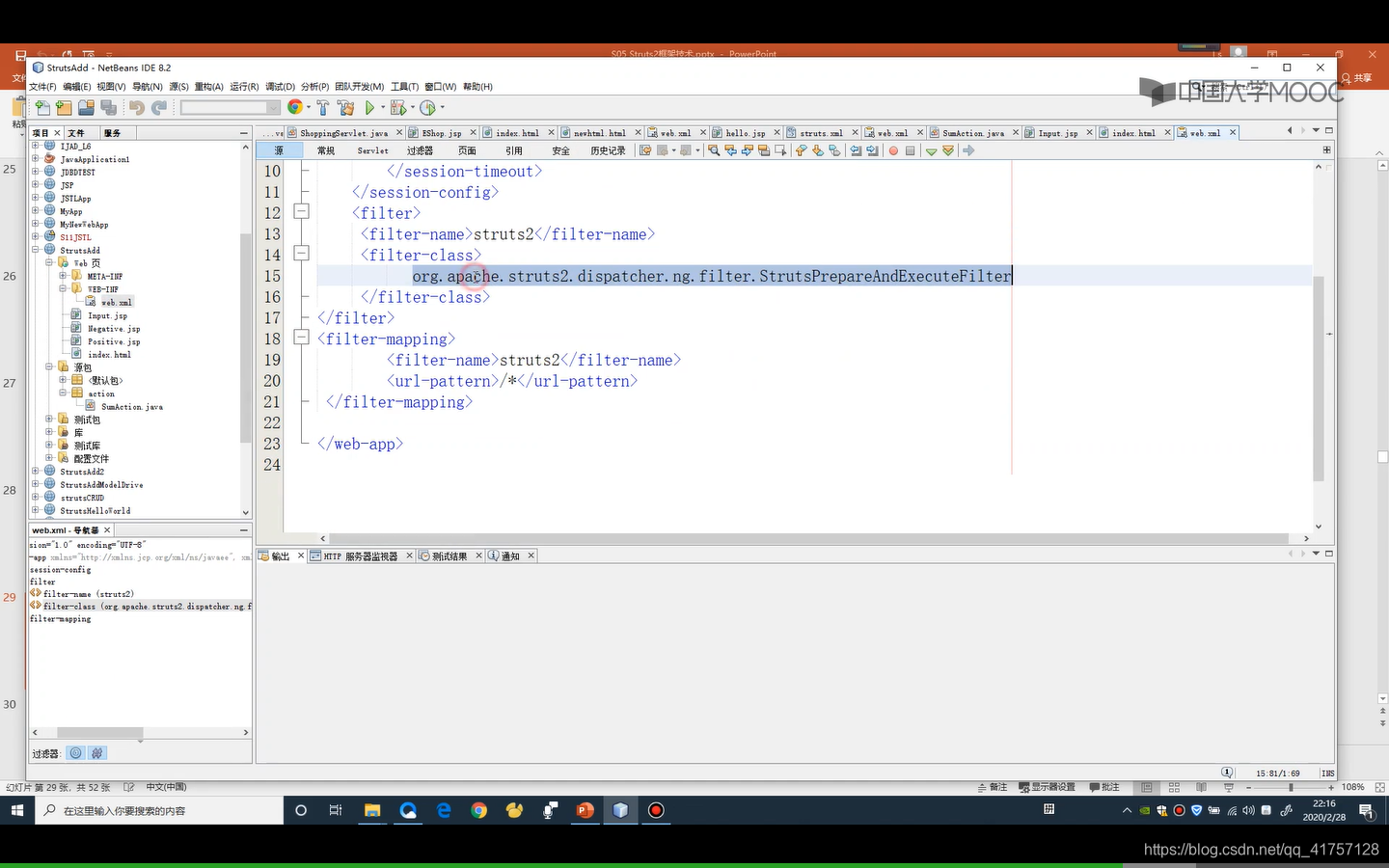
Task: Click the Find Selection magnifier icon
Action: [714, 150]
